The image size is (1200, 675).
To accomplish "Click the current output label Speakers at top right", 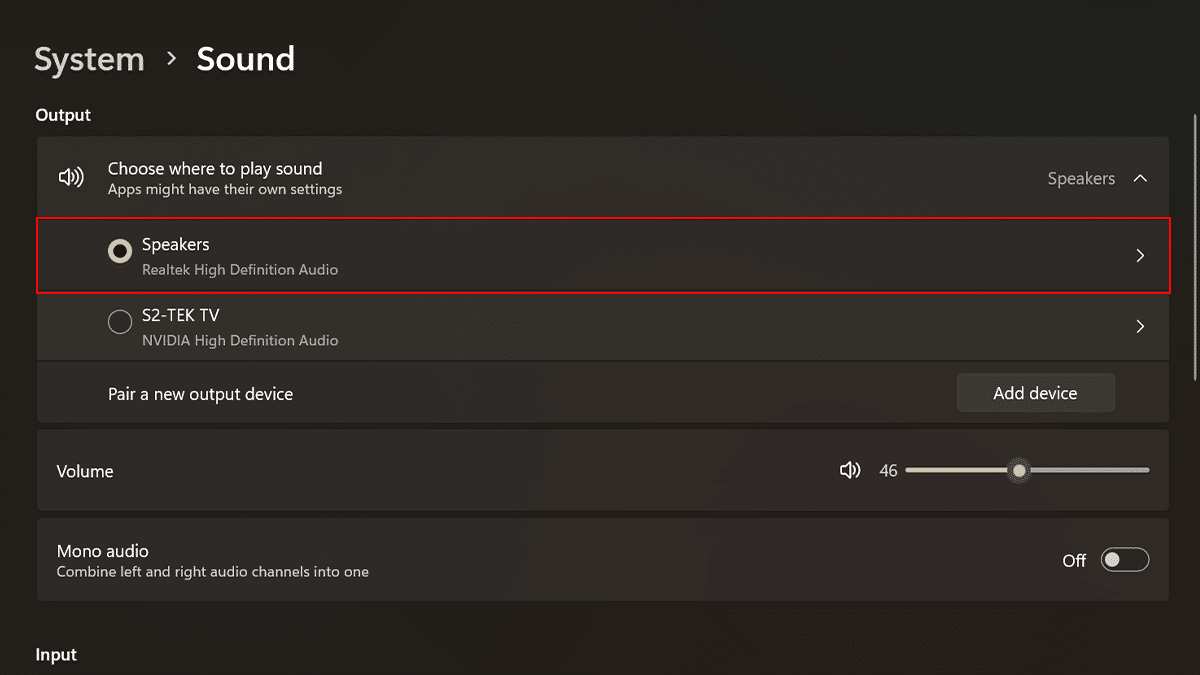I will tap(1080, 179).
